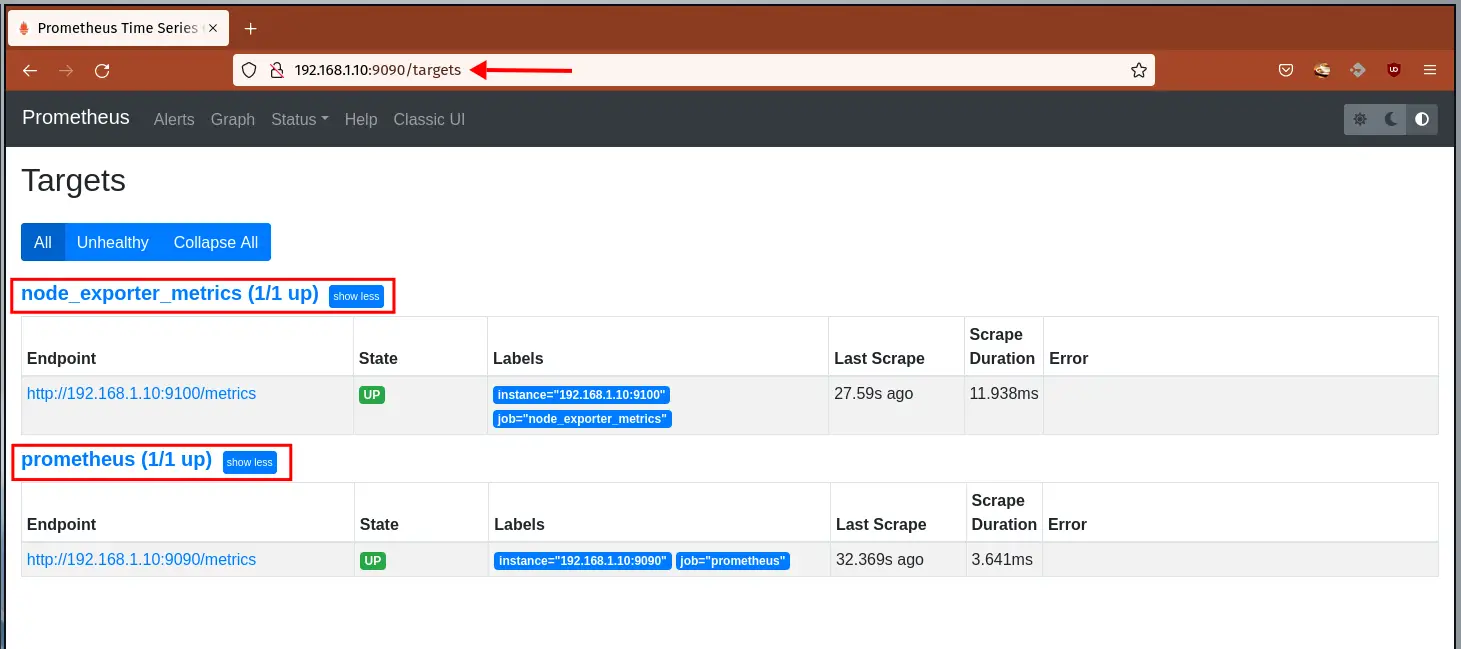This screenshot has width=1461, height=649.
Task: Open the node_exporter_metrics (1/1 up) heading link
Action: (x=170, y=294)
